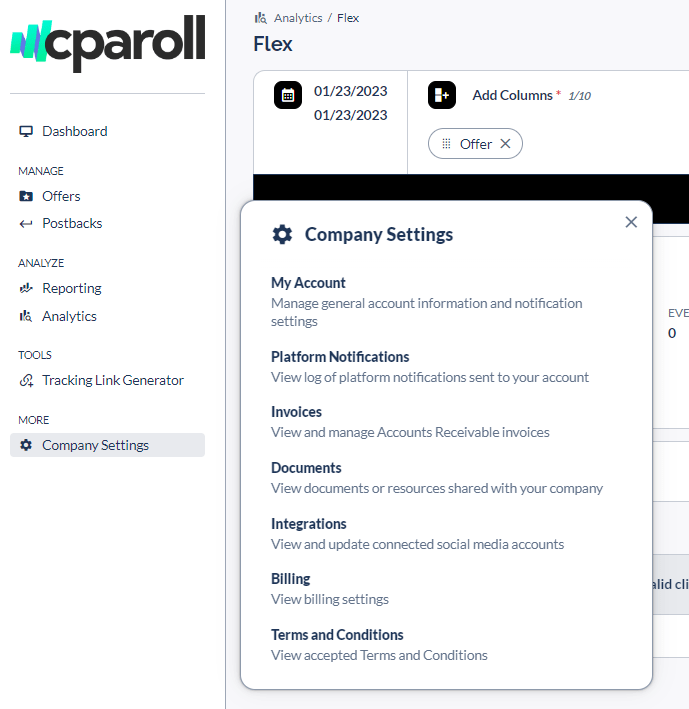This screenshot has height=709, width=689.
Task: Click the Offers star folder icon
Action: tap(26, 196)
